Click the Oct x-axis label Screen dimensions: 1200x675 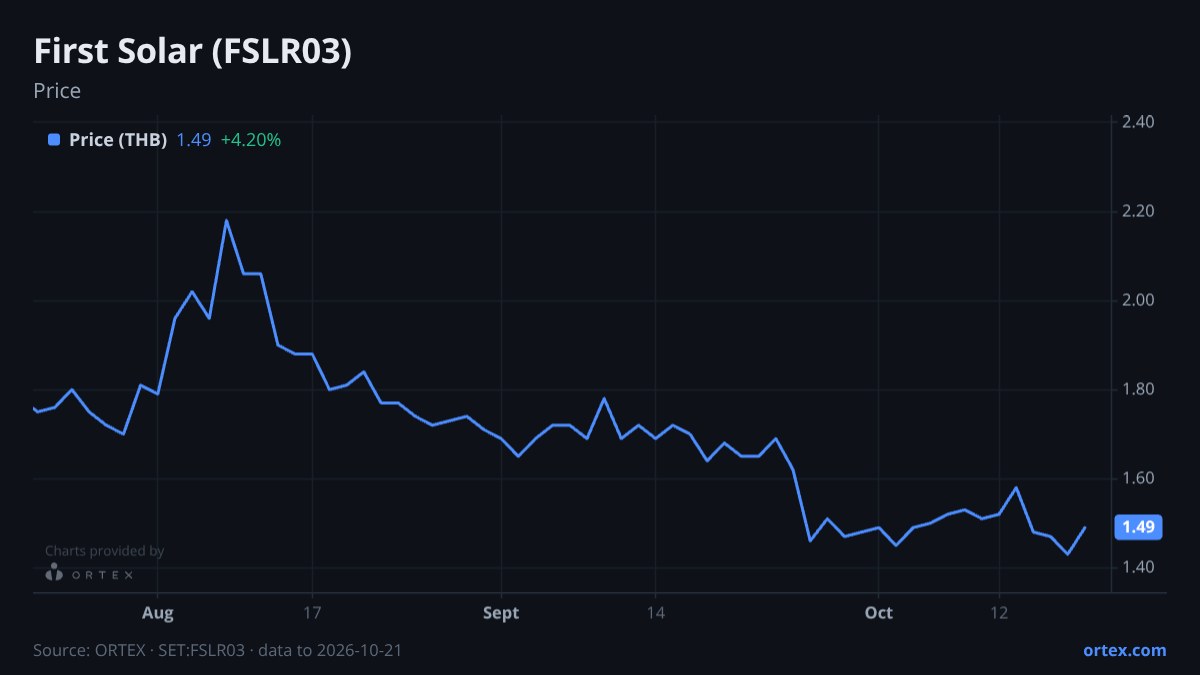click(x=878, y=613)
